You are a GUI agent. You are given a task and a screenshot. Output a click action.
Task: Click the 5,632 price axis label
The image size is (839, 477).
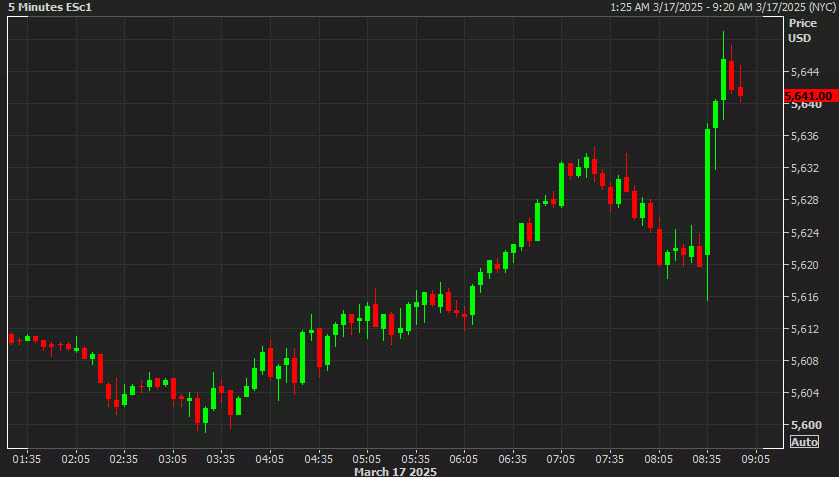coord(805,168)
